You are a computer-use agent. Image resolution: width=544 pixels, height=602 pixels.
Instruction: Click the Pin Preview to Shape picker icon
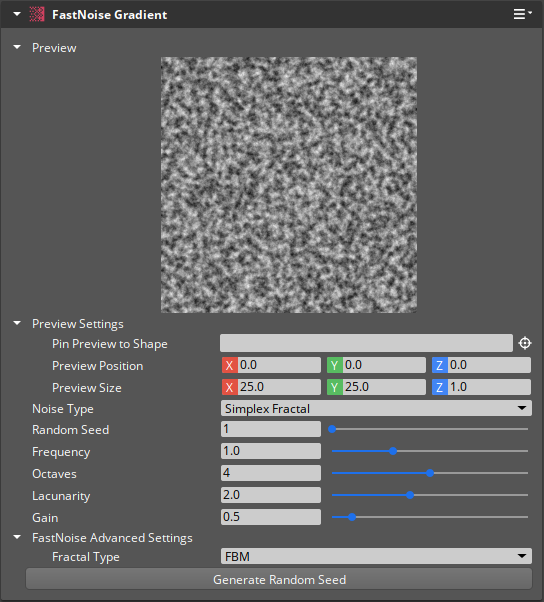coord(525,343)
